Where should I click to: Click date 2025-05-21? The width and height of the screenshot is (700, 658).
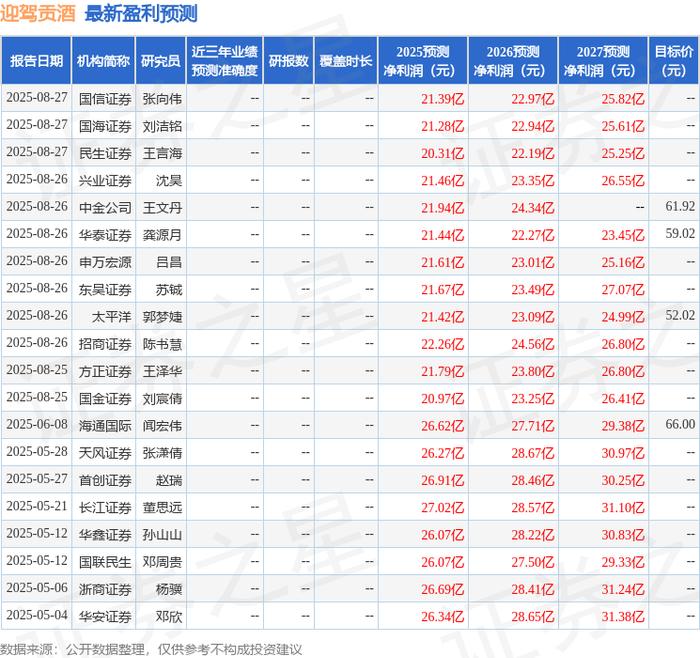click(37, 506)
